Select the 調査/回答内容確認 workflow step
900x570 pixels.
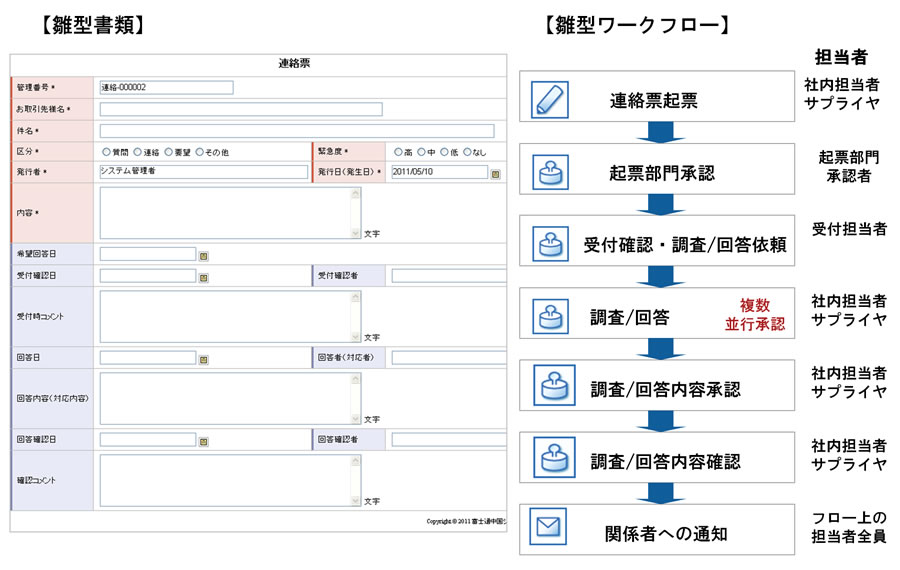(656, 461)
